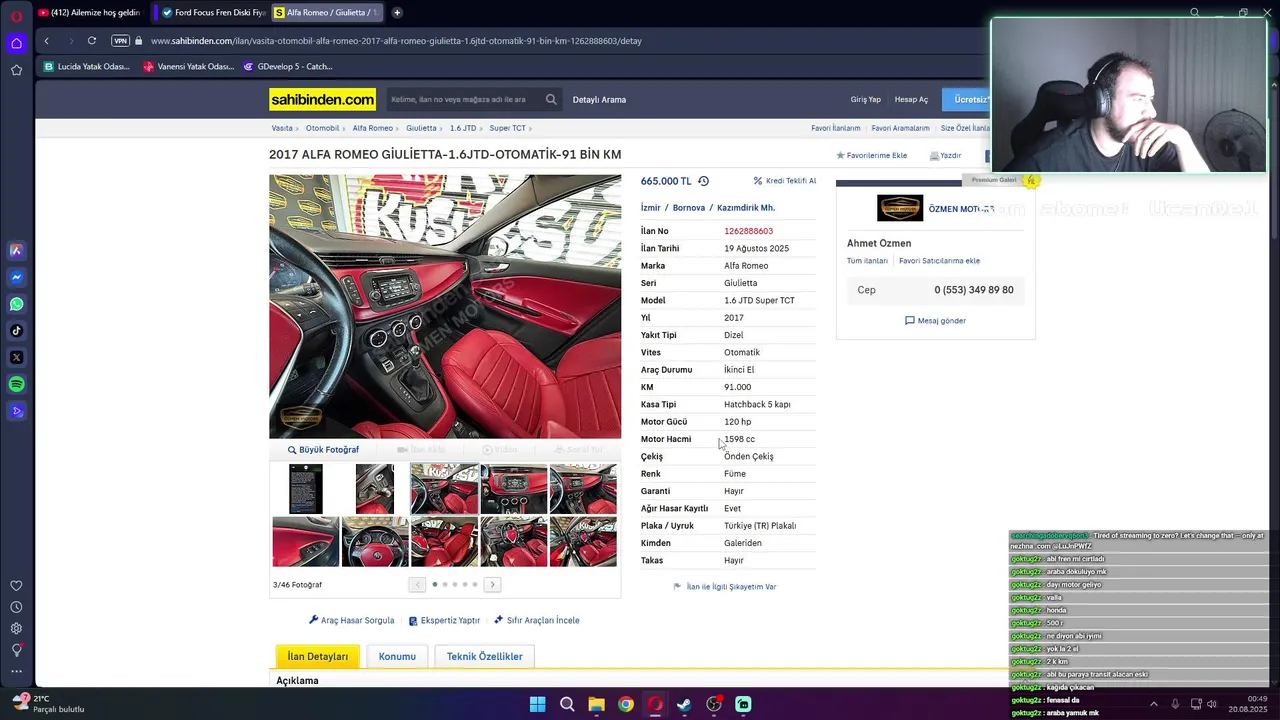
Task: Go to the Opera start page home icon
Action: pos(16,43)
